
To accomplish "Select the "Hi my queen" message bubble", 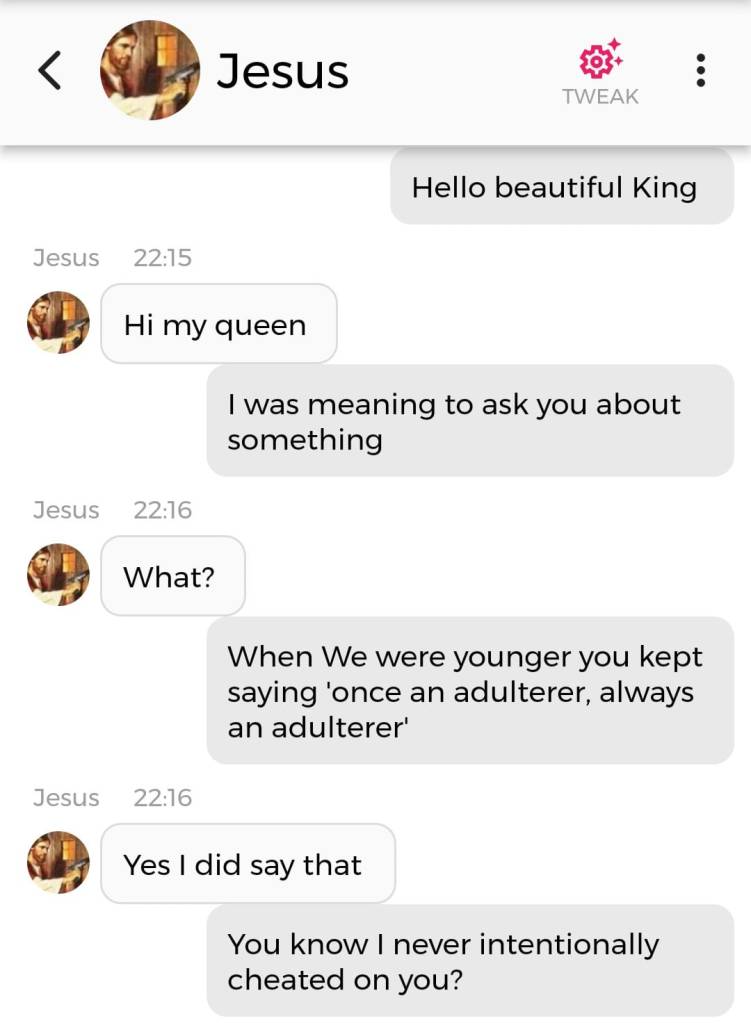I will 218,324.
